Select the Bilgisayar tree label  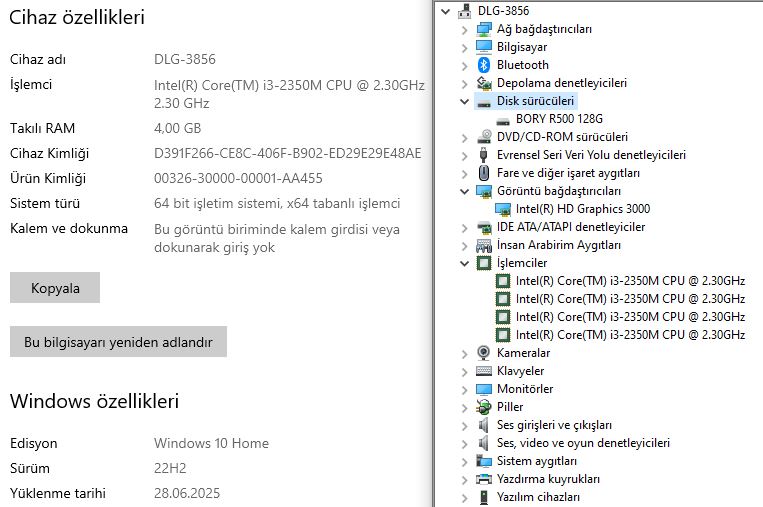point(522,47)
